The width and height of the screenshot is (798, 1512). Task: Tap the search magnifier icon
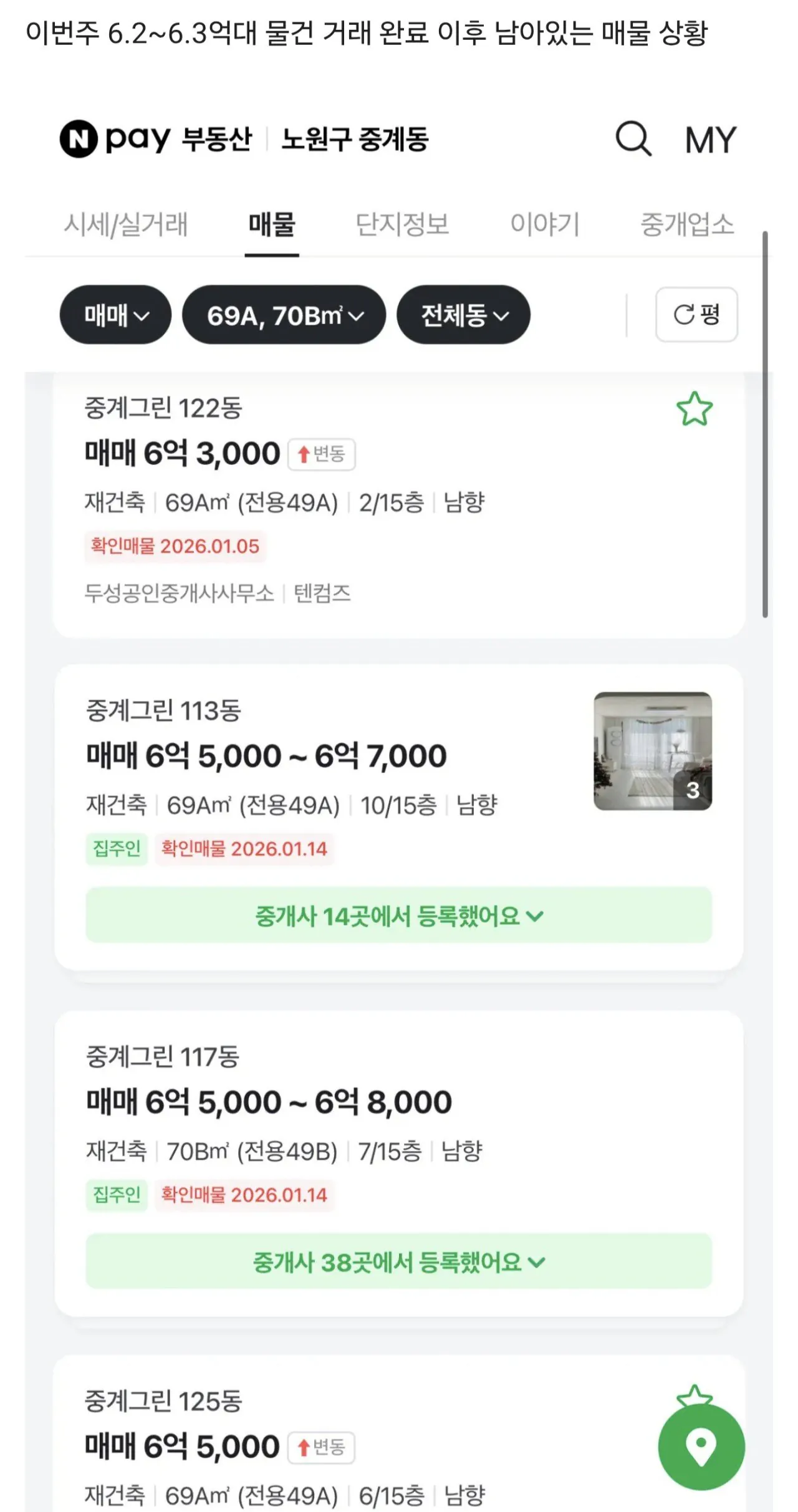633,138
